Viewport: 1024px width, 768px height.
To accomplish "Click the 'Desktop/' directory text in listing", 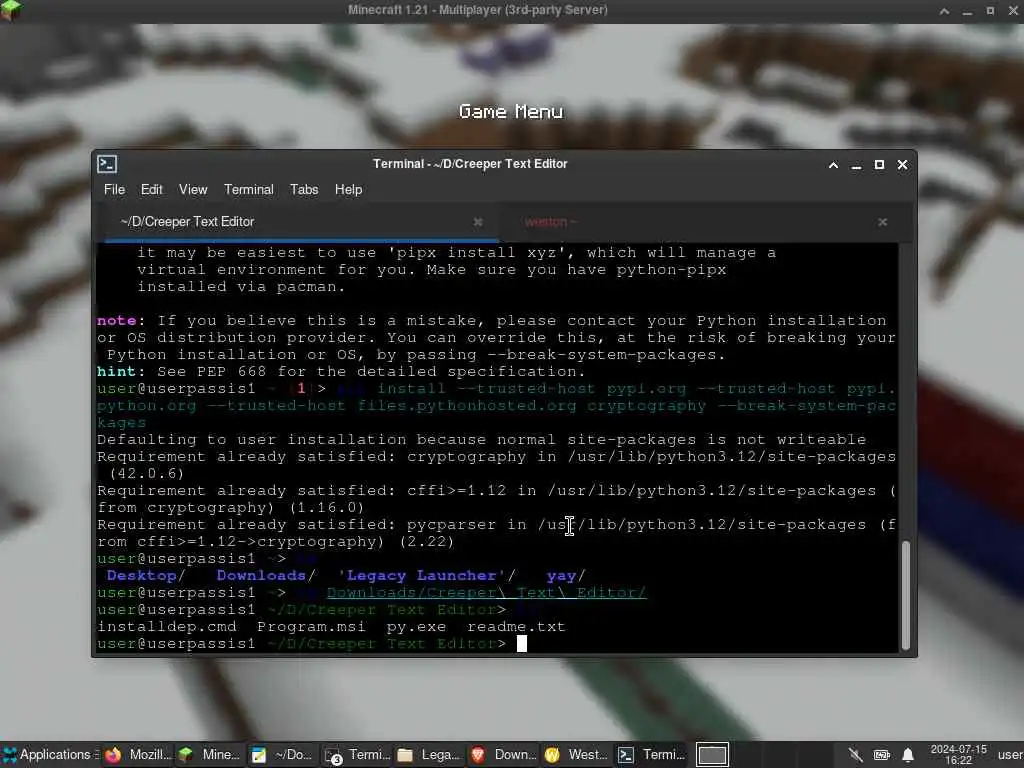I will coord(146,575).
